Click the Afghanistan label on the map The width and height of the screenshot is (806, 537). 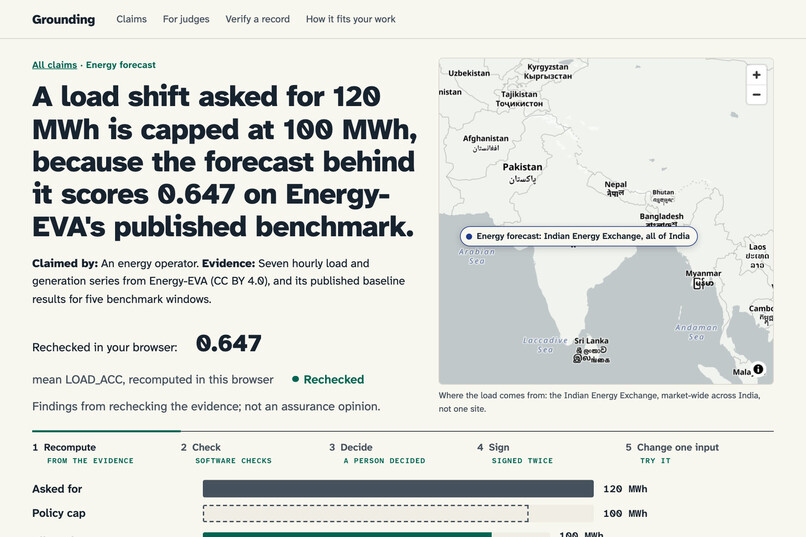[x=485, y=138]
